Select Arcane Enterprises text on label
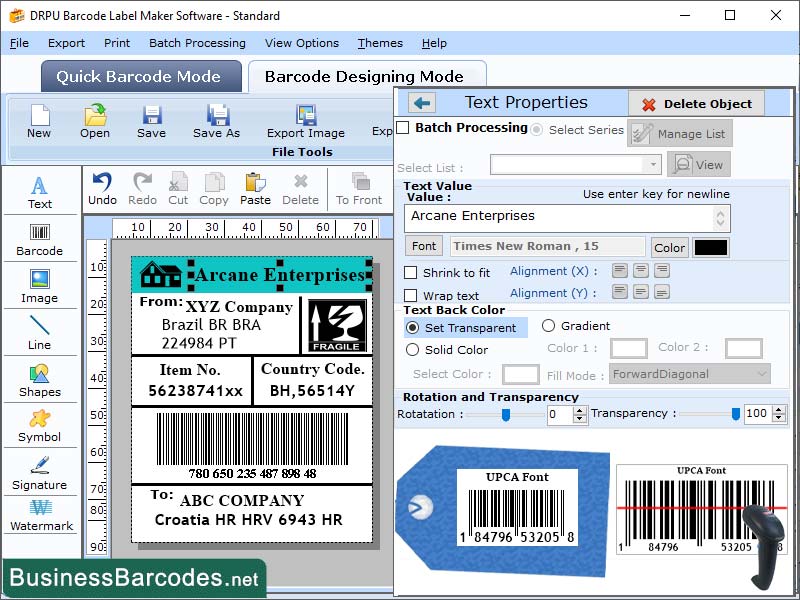The width and height of the screenshot is (800, 600). point(280,275)
